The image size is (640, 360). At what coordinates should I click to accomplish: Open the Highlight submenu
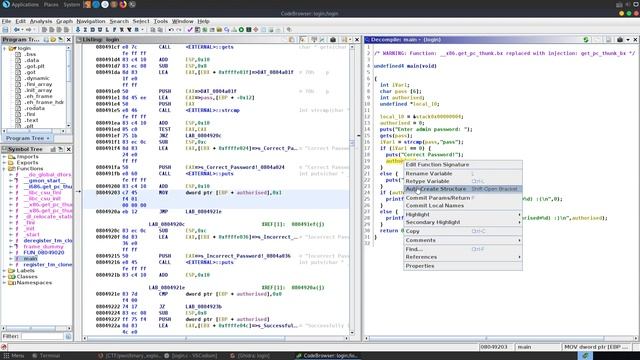click(463, 214)
